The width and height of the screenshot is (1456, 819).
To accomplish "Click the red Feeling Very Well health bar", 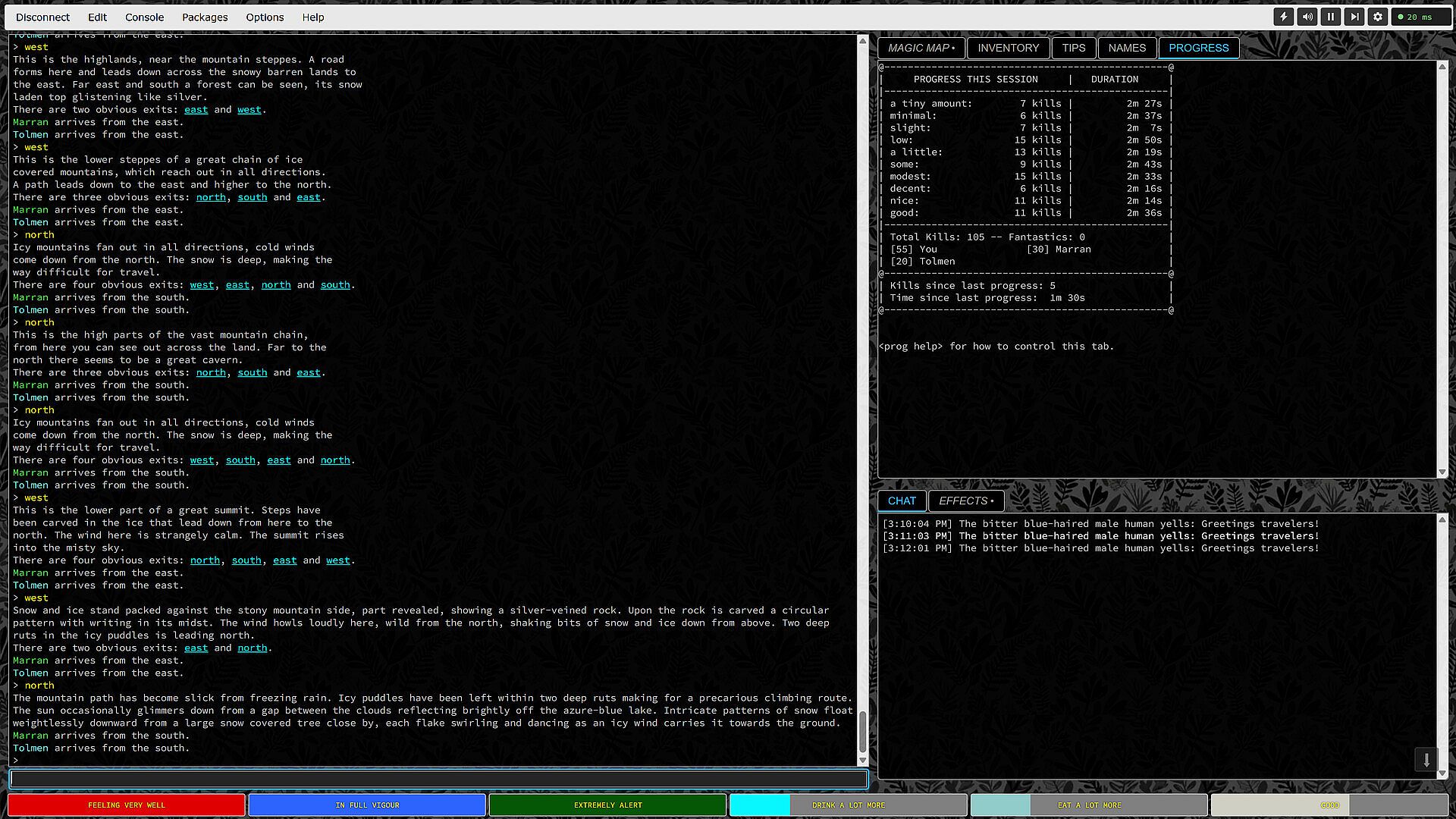I will tap(127, 805).
